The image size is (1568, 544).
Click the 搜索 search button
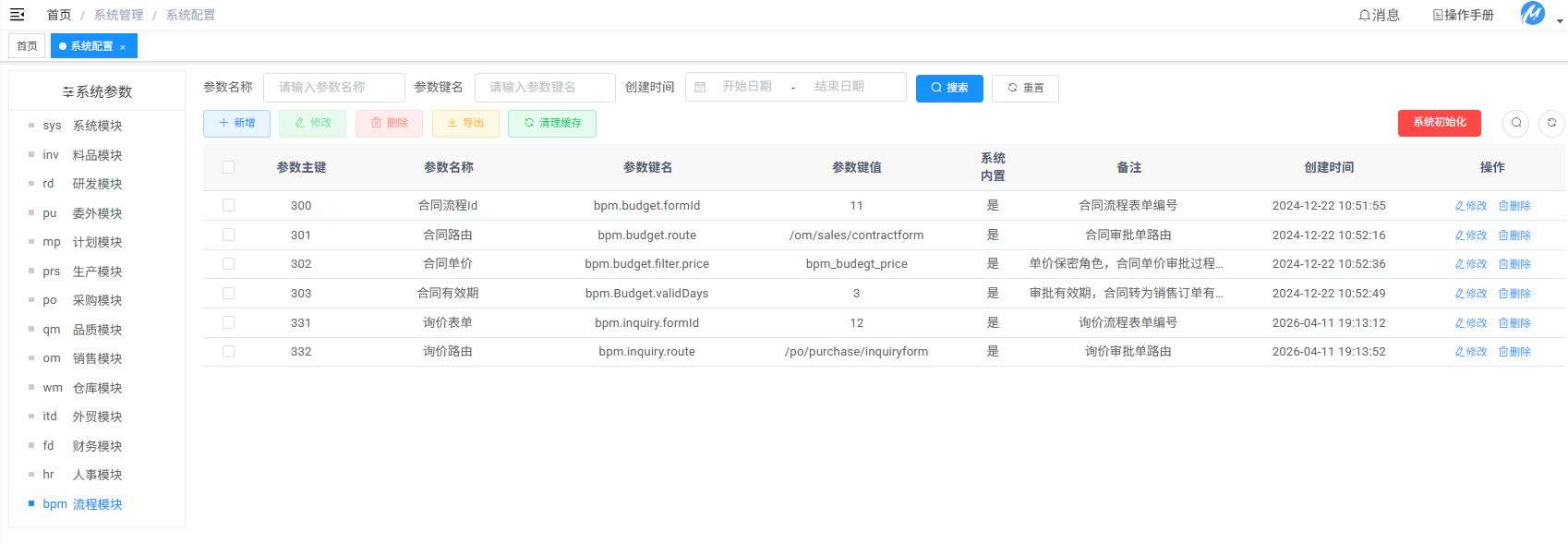point(949,88)
